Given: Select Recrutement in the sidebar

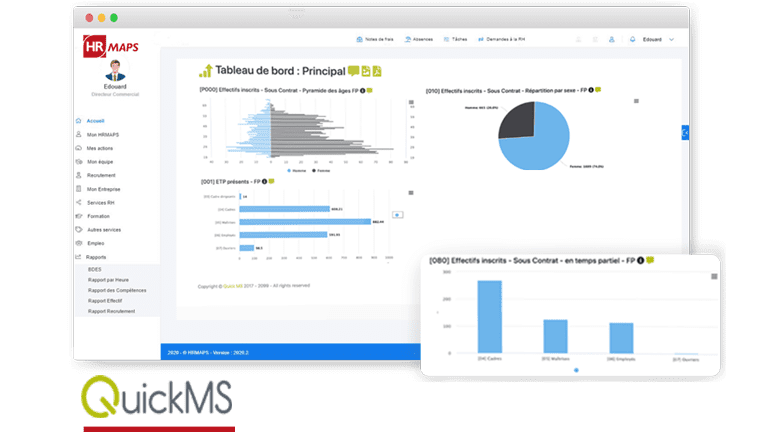Looking at the screenshot, I should (x=101, y=175).
